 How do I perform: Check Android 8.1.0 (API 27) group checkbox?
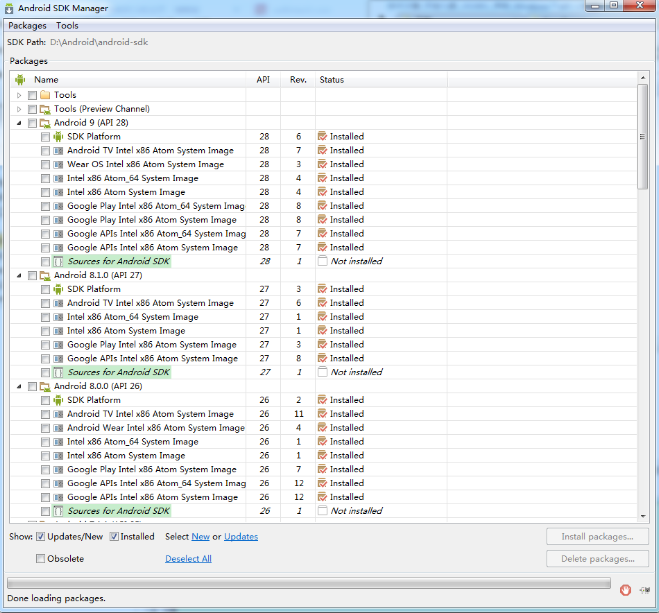(32, 276)
